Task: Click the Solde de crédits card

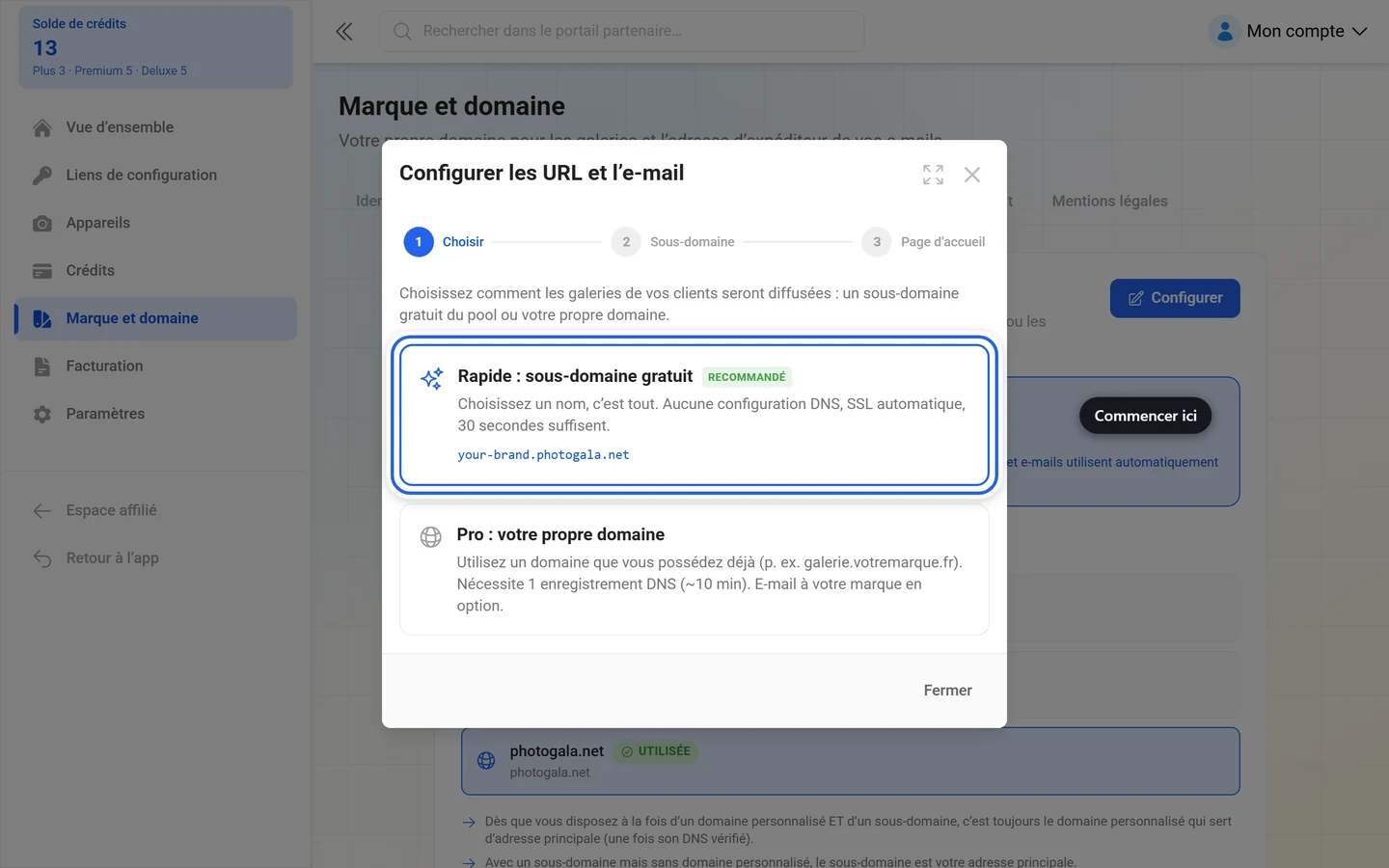Action: point(156,47)
